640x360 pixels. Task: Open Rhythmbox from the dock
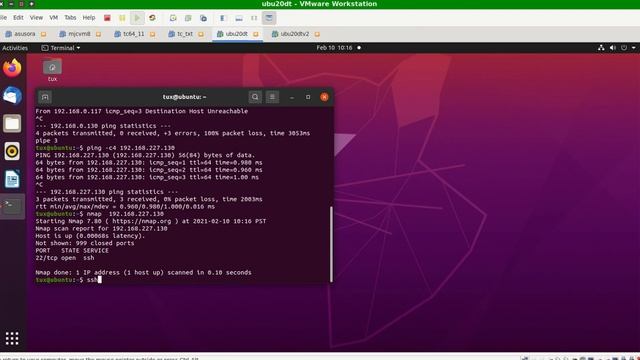(12, 151)
